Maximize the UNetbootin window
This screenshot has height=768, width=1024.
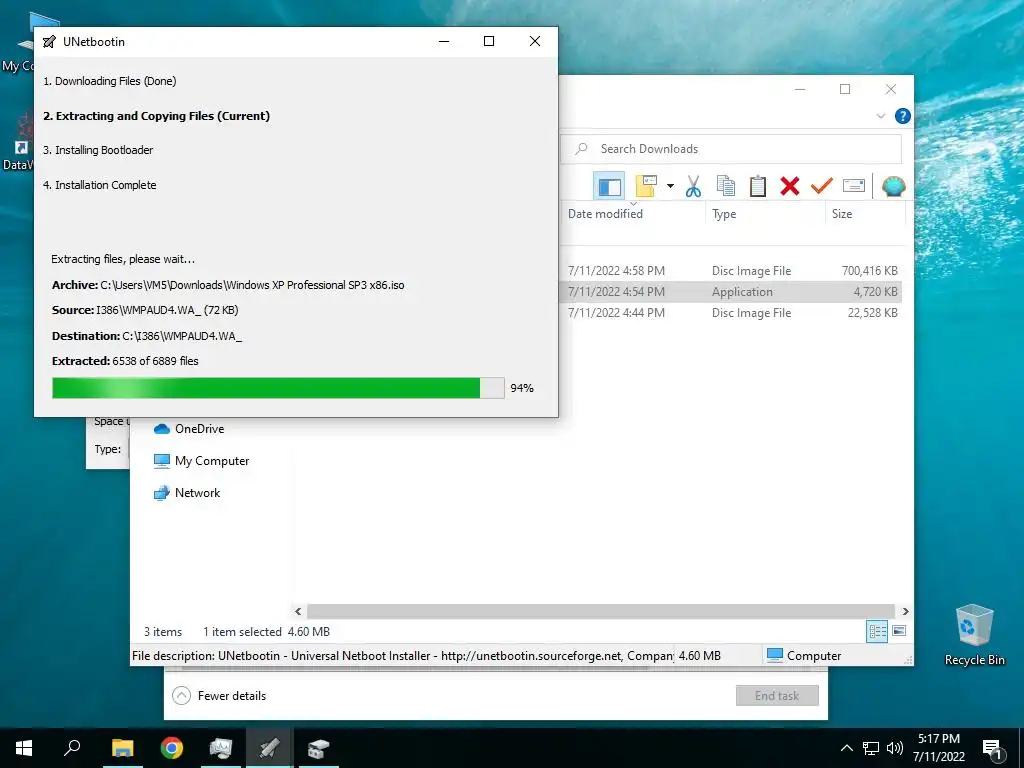point(488,41)
